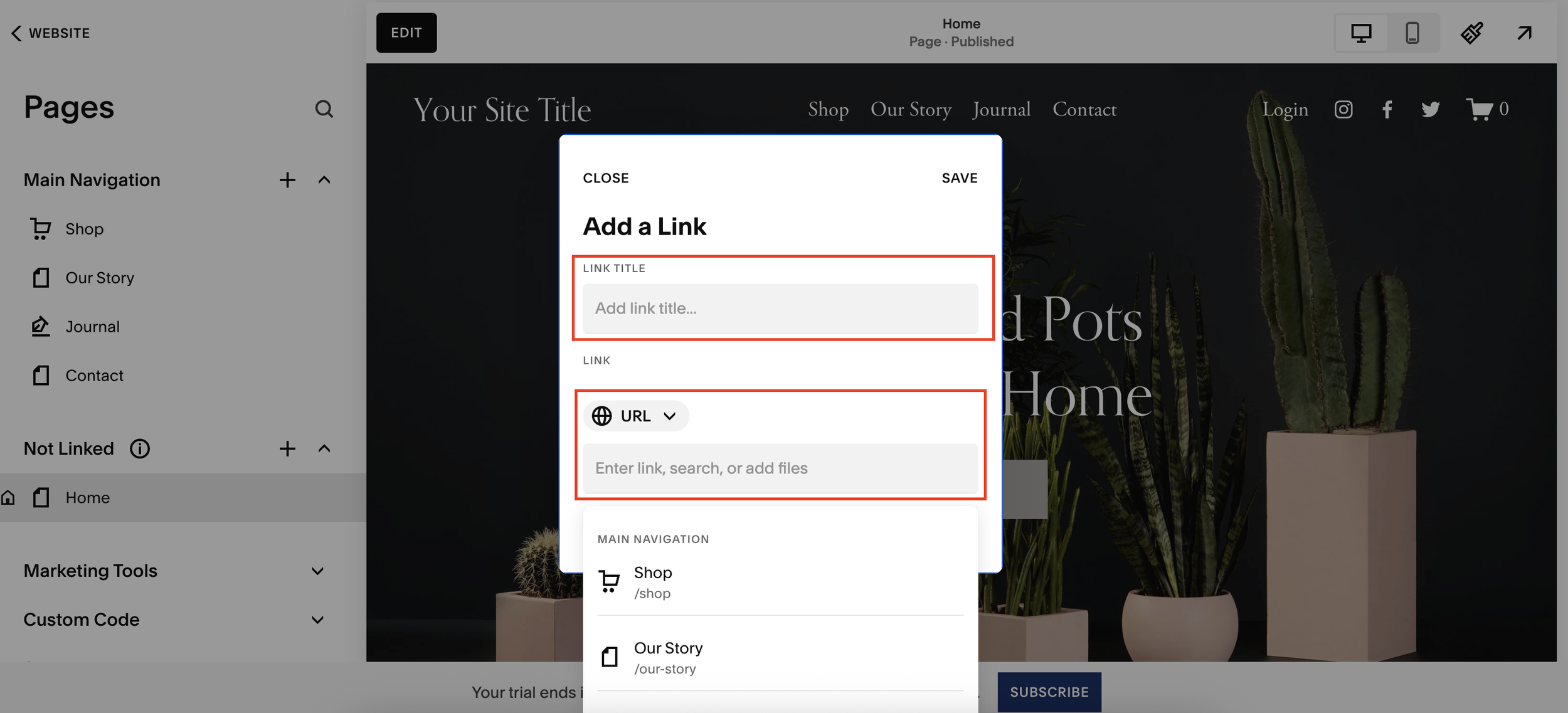Viewport: 1568px width, 713px height.
Task: Click SAVE in Add a Link dialog
Action: 959,178
